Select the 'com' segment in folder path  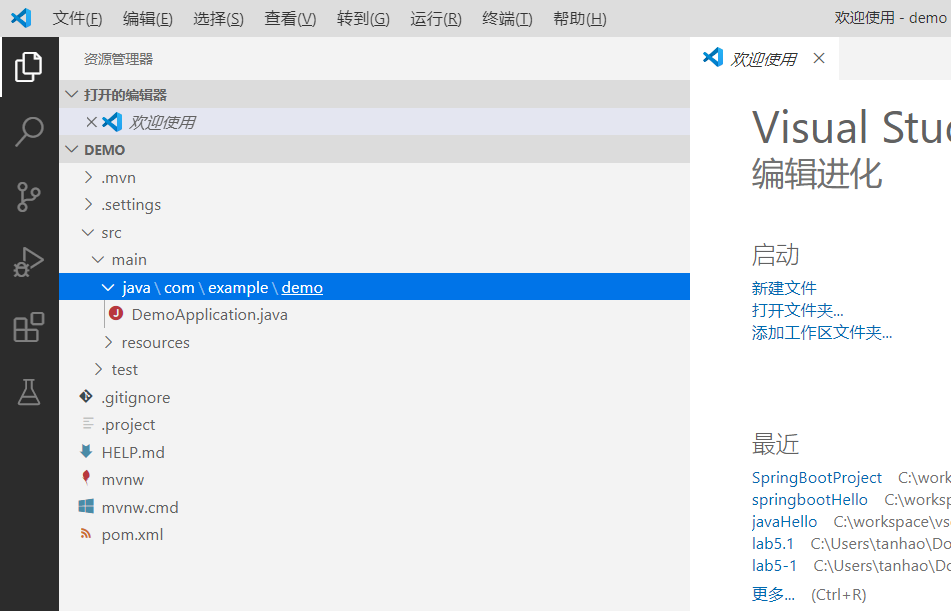179,288
